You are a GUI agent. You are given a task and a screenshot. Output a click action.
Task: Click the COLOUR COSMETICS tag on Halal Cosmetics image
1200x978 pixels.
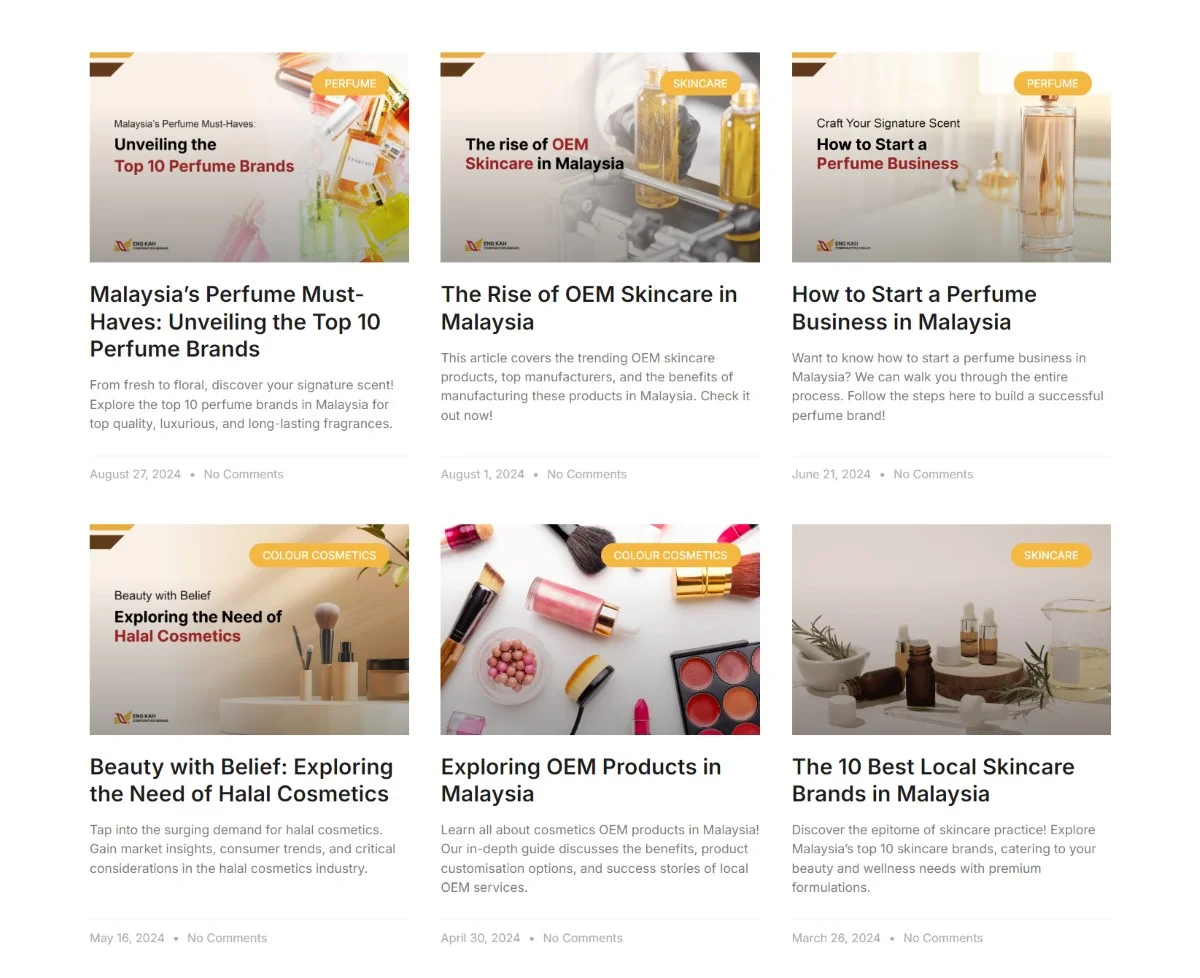pos(319,555)
